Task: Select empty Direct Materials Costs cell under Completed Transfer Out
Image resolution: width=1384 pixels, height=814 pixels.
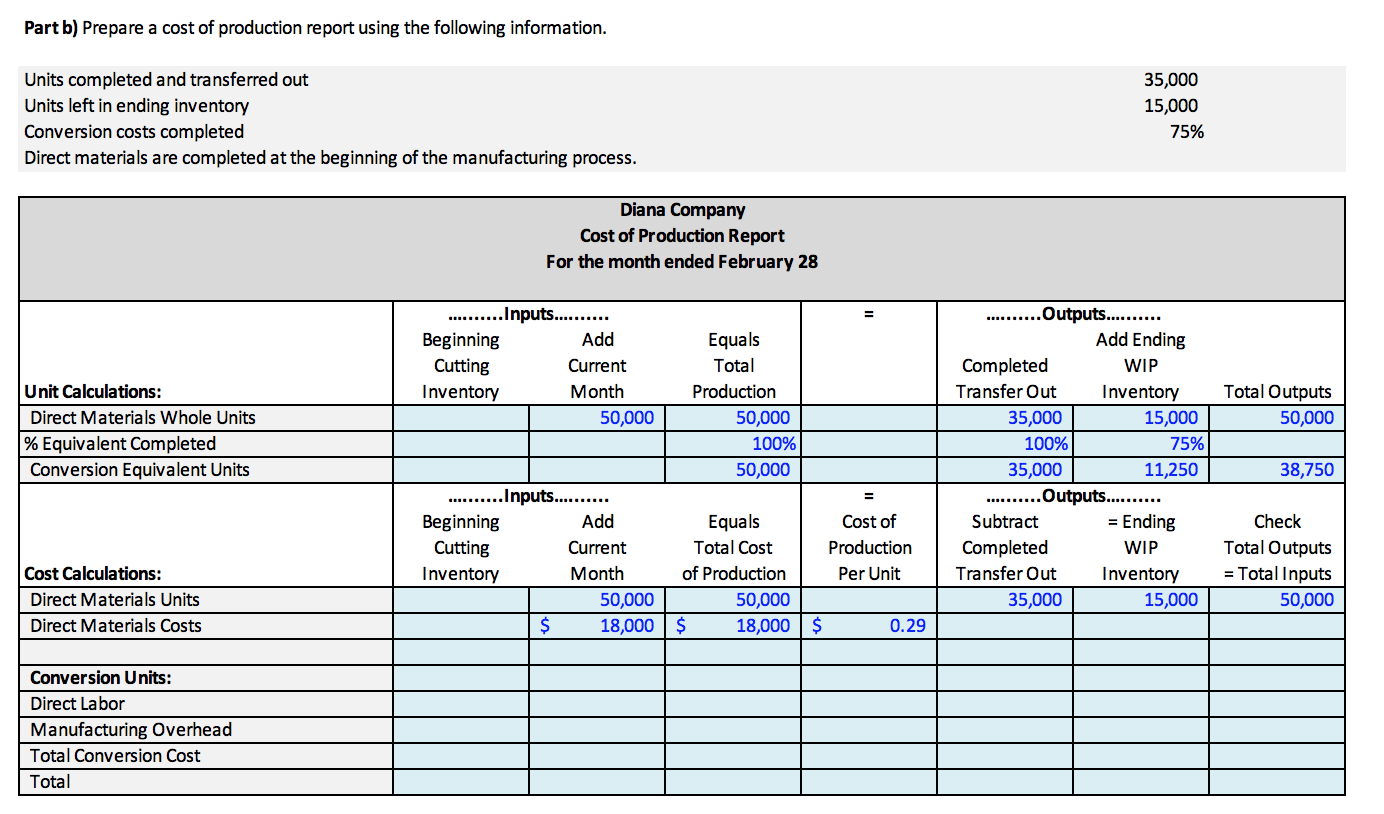Action: pyautogui.click(x=1005, y=626)
